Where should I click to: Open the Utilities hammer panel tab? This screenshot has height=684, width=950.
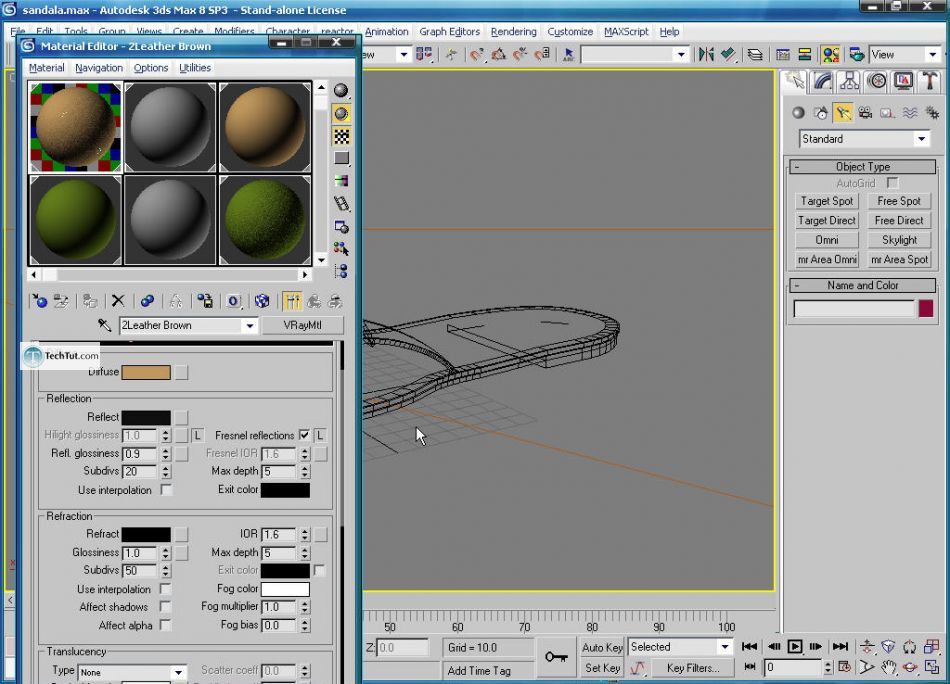pyautogui.click(x=930, y=81)
